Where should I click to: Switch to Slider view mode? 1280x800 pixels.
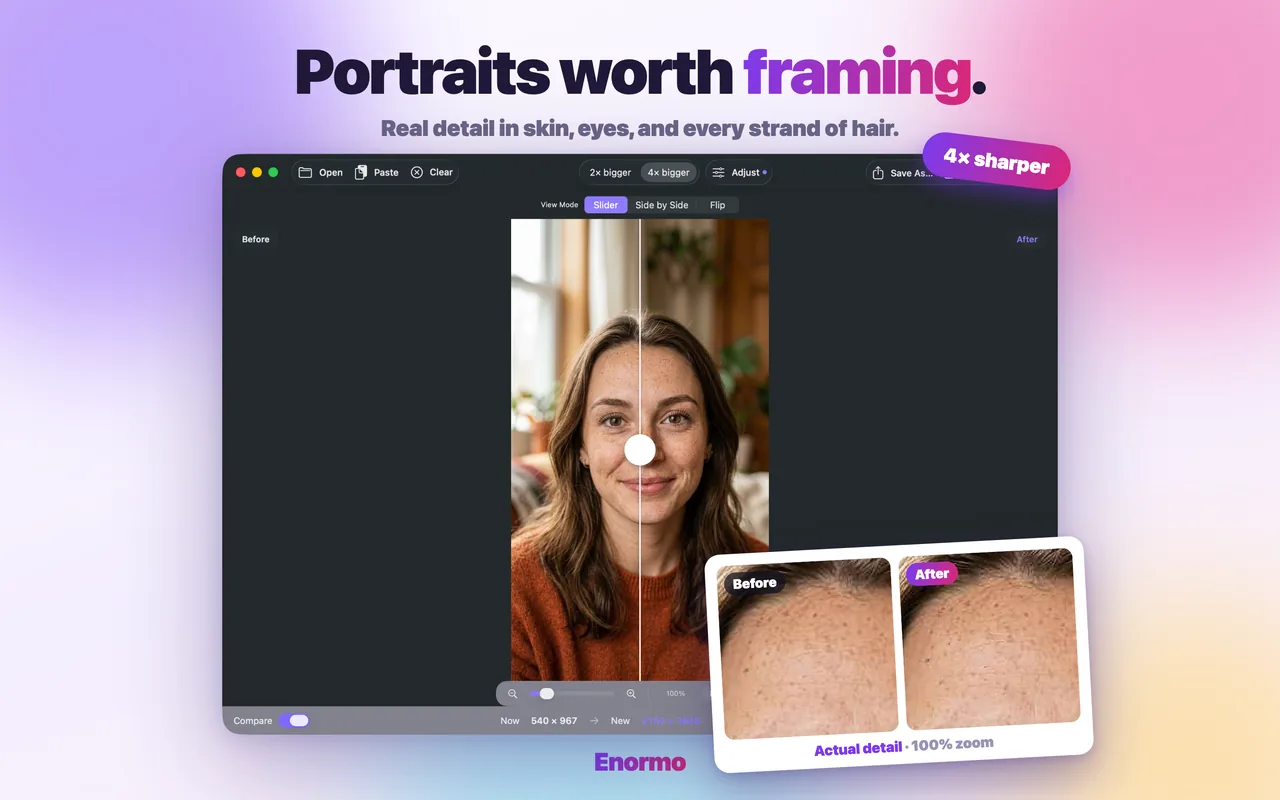[605, 205]
